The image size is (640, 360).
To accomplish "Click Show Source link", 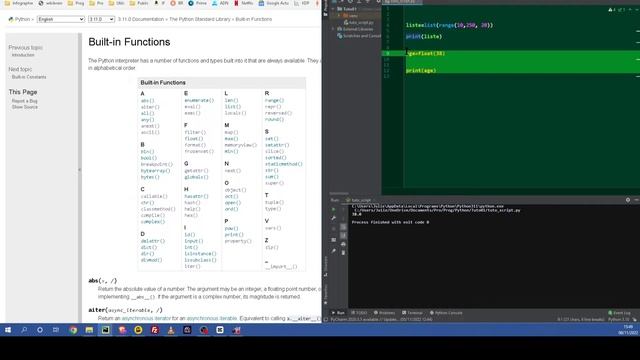I will (24, 107).
